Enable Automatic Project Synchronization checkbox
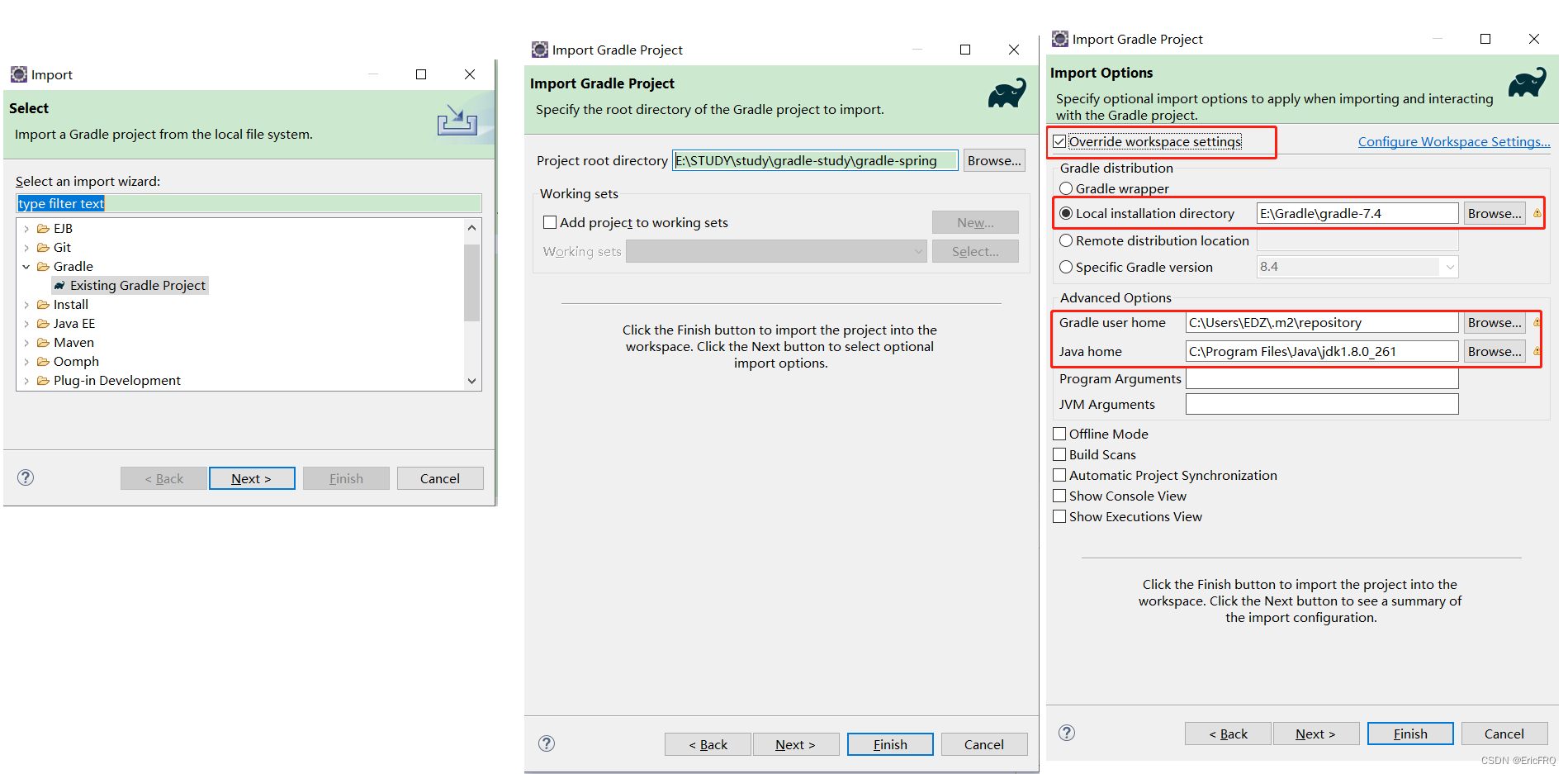 [x=1059, y=475]
